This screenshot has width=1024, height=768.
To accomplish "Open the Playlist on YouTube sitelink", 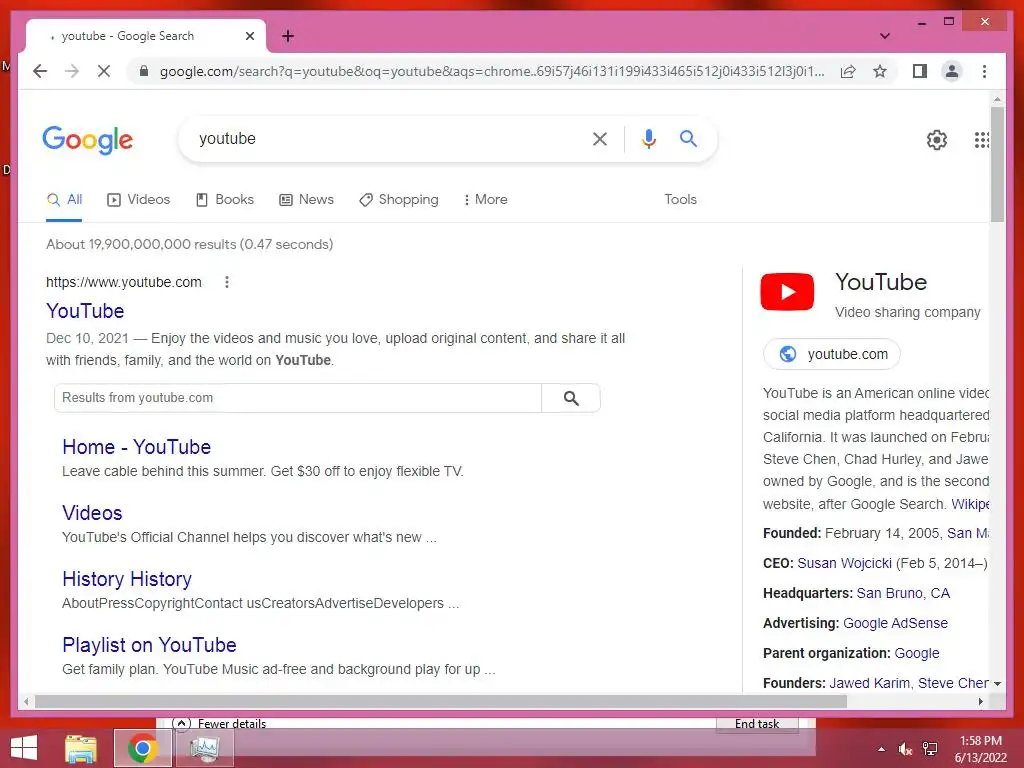I will 149,645.
